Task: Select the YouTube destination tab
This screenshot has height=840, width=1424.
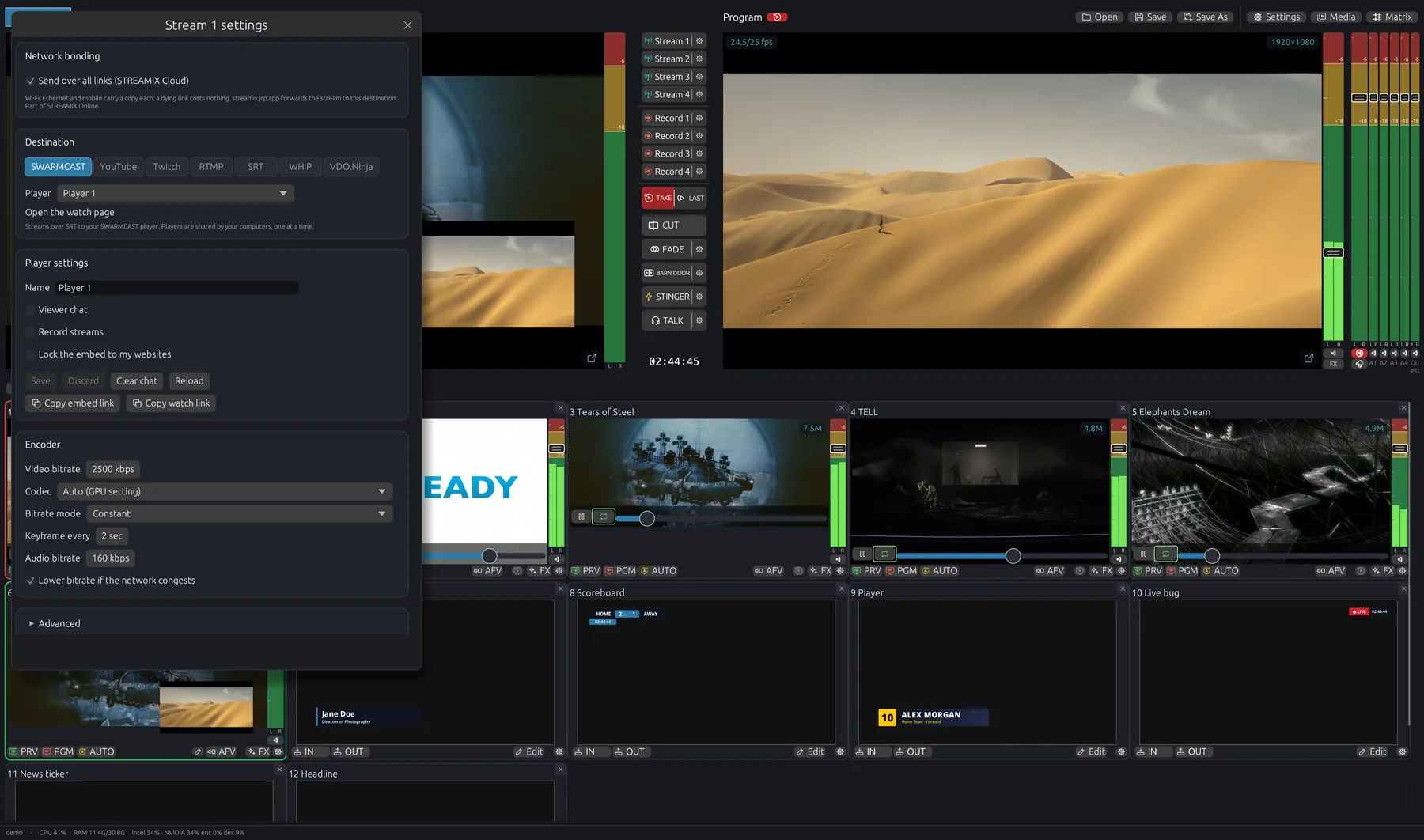Action: coord(119,167)
